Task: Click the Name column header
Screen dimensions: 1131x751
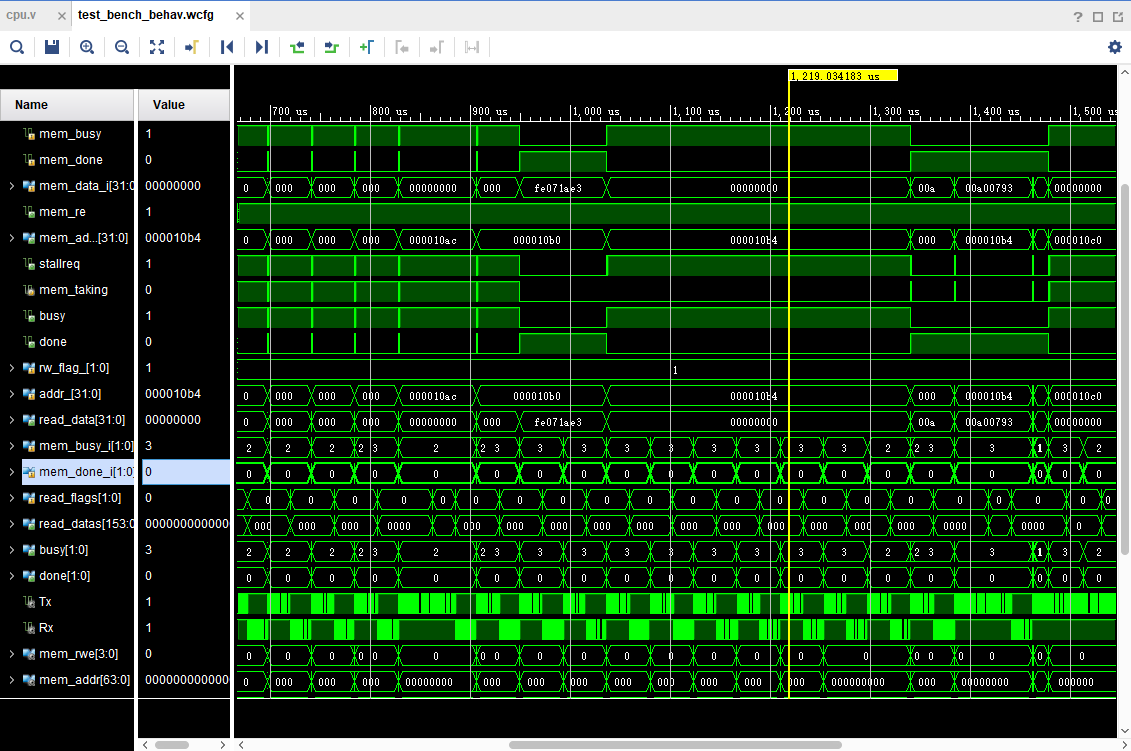Action: click(67, 105)
